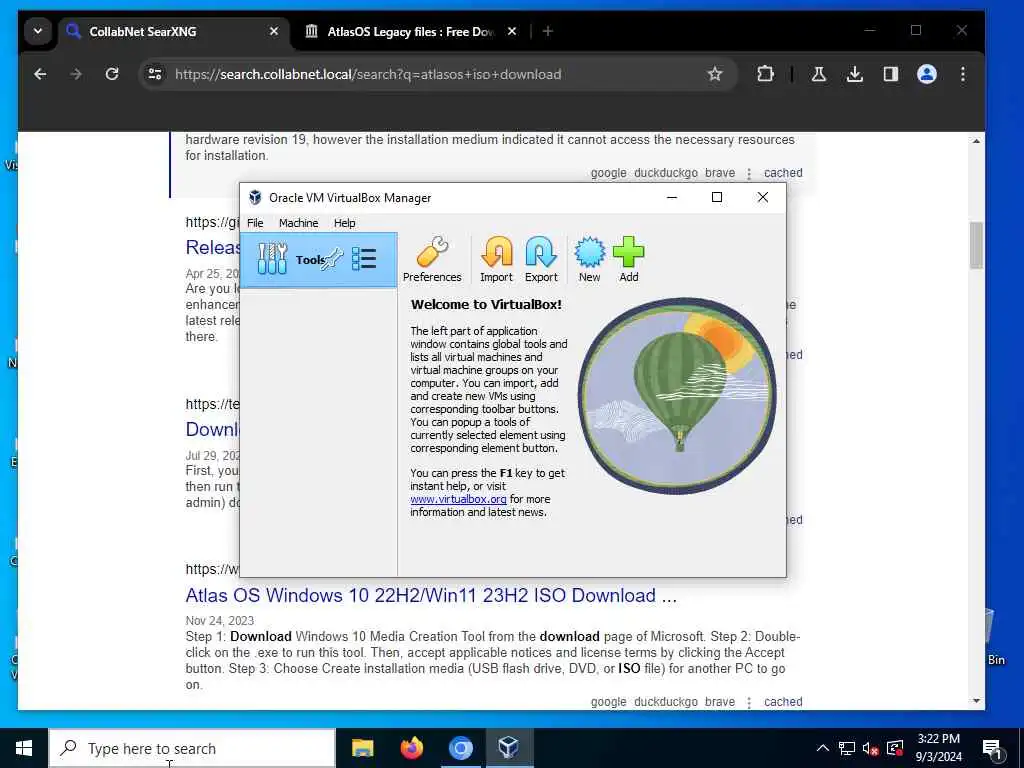Go forward in the browser

76,74
